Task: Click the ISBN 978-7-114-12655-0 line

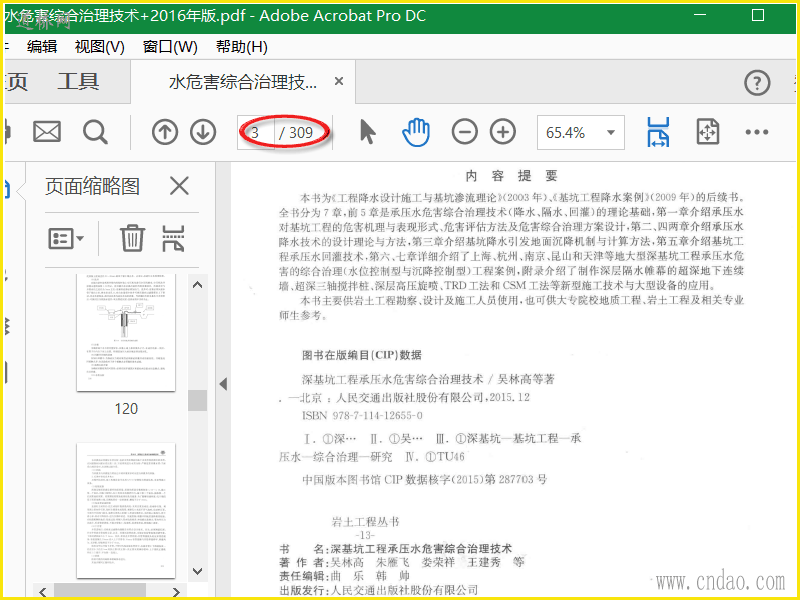Action: point(362,415)
